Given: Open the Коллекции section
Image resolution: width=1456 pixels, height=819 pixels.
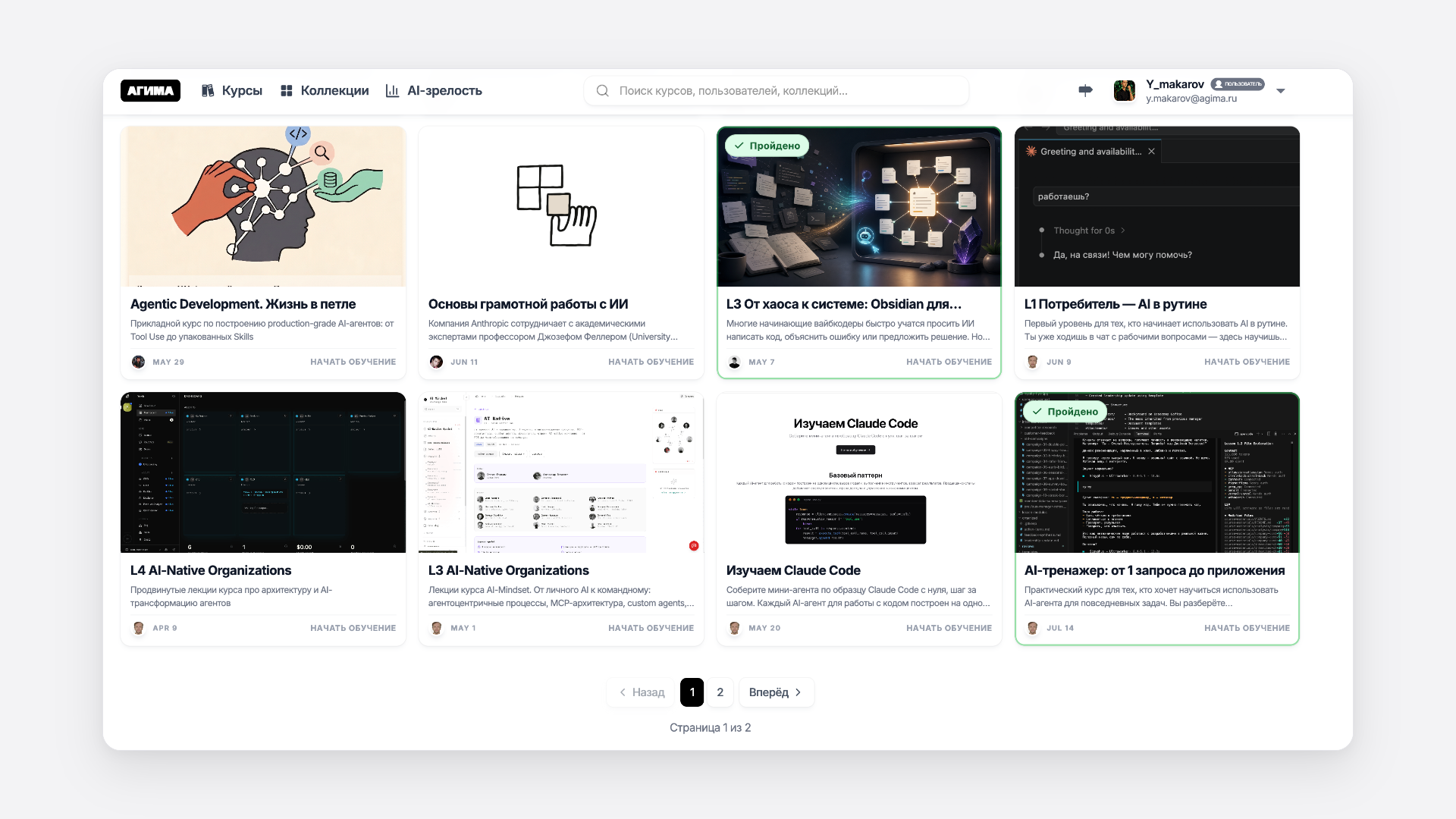Looking at the screenshot, I should (x=325, y=90).
